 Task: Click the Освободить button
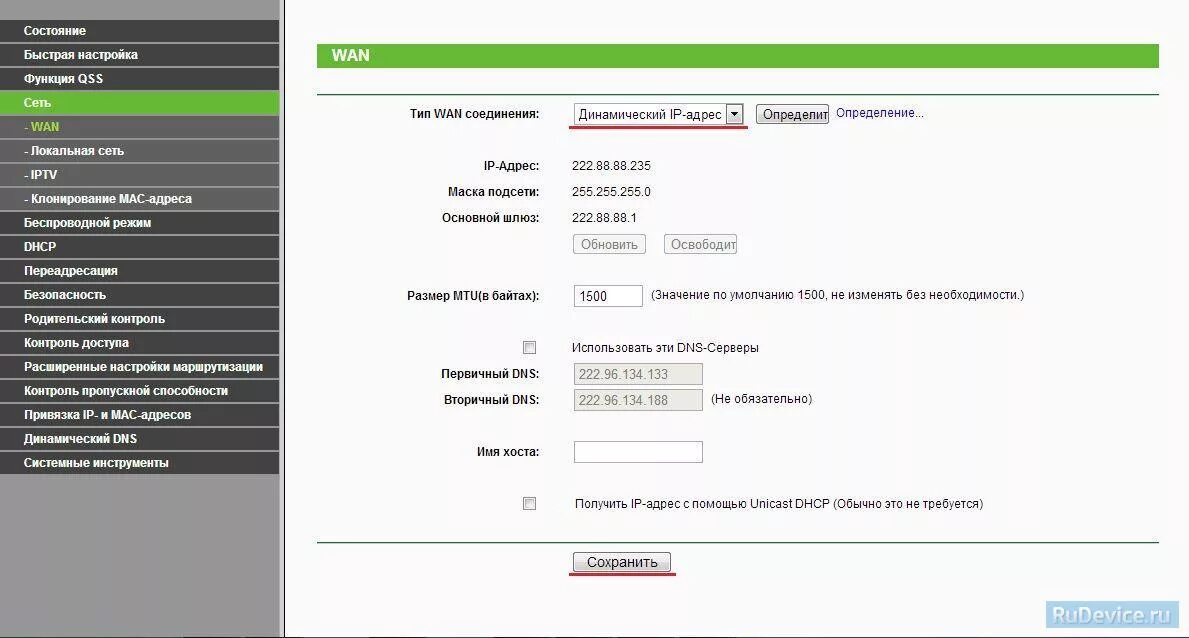click(700, 244)
